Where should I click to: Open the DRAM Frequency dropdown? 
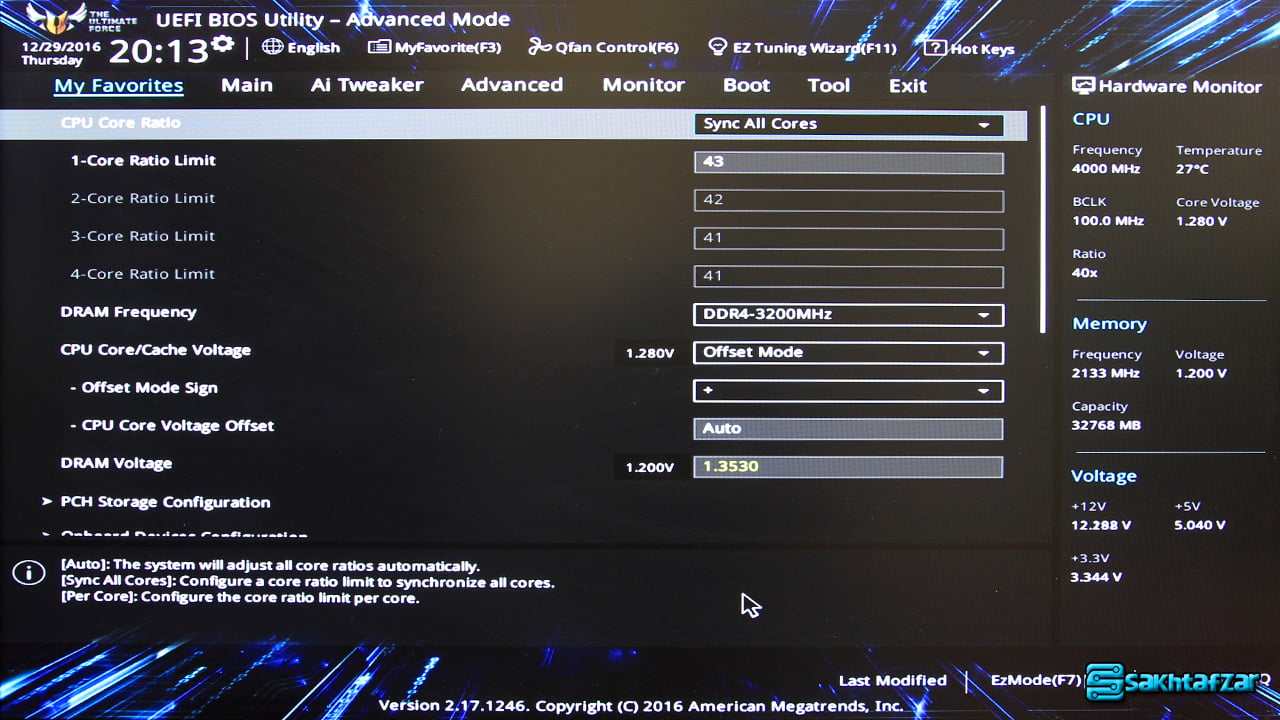(847, 314)
